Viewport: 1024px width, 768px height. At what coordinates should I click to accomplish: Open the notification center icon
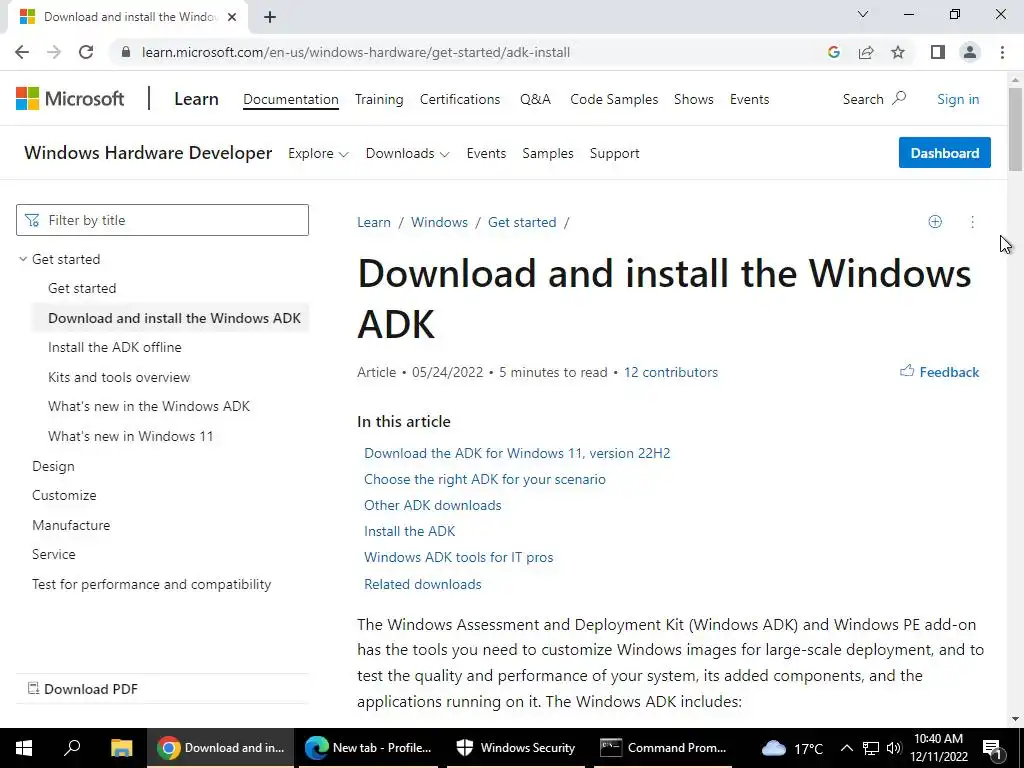coord(992,748)
